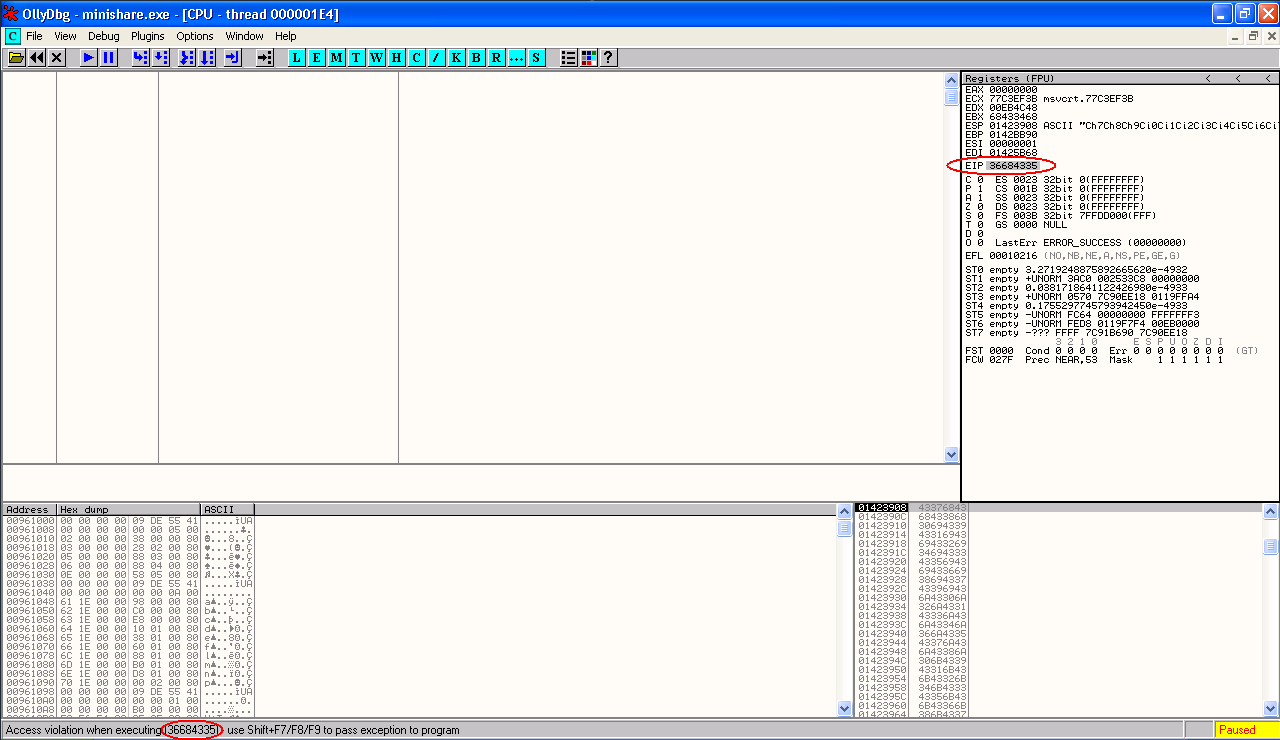Screen dimensions: 1280x740
Task: Show the Call stack with the K button
Action: click(x=457, y=58)
